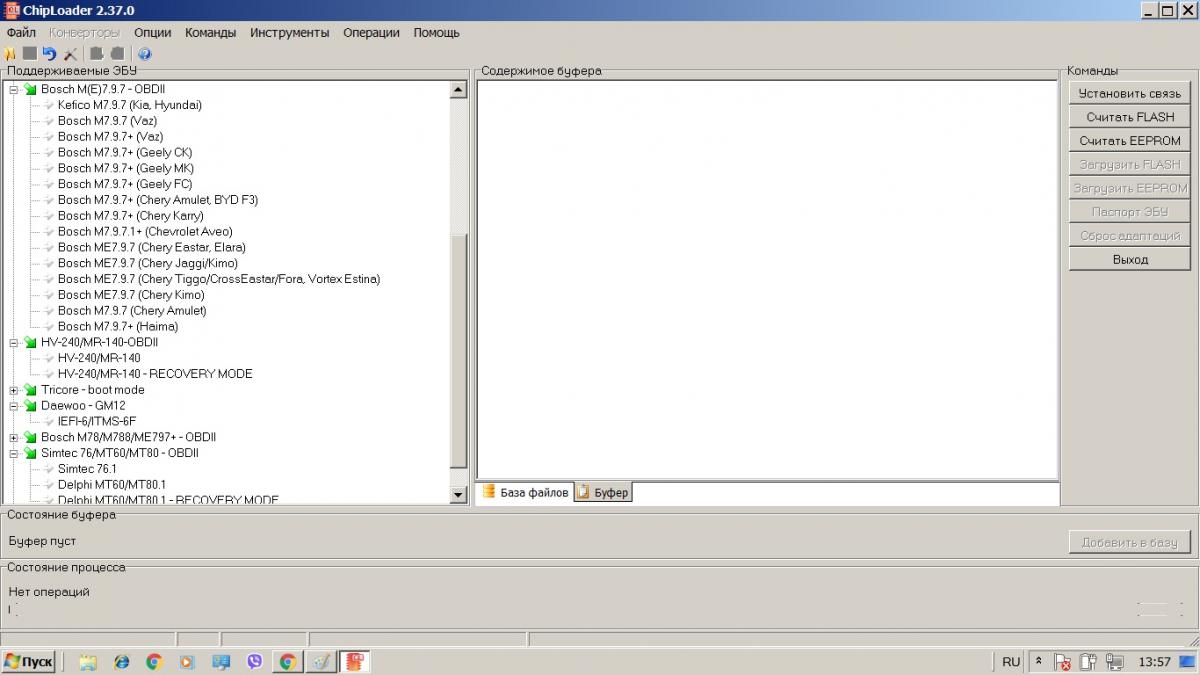Select Bosch M7.9.7+ (Chery Karry)
The image size is (1200, 675).
[130, 216]
